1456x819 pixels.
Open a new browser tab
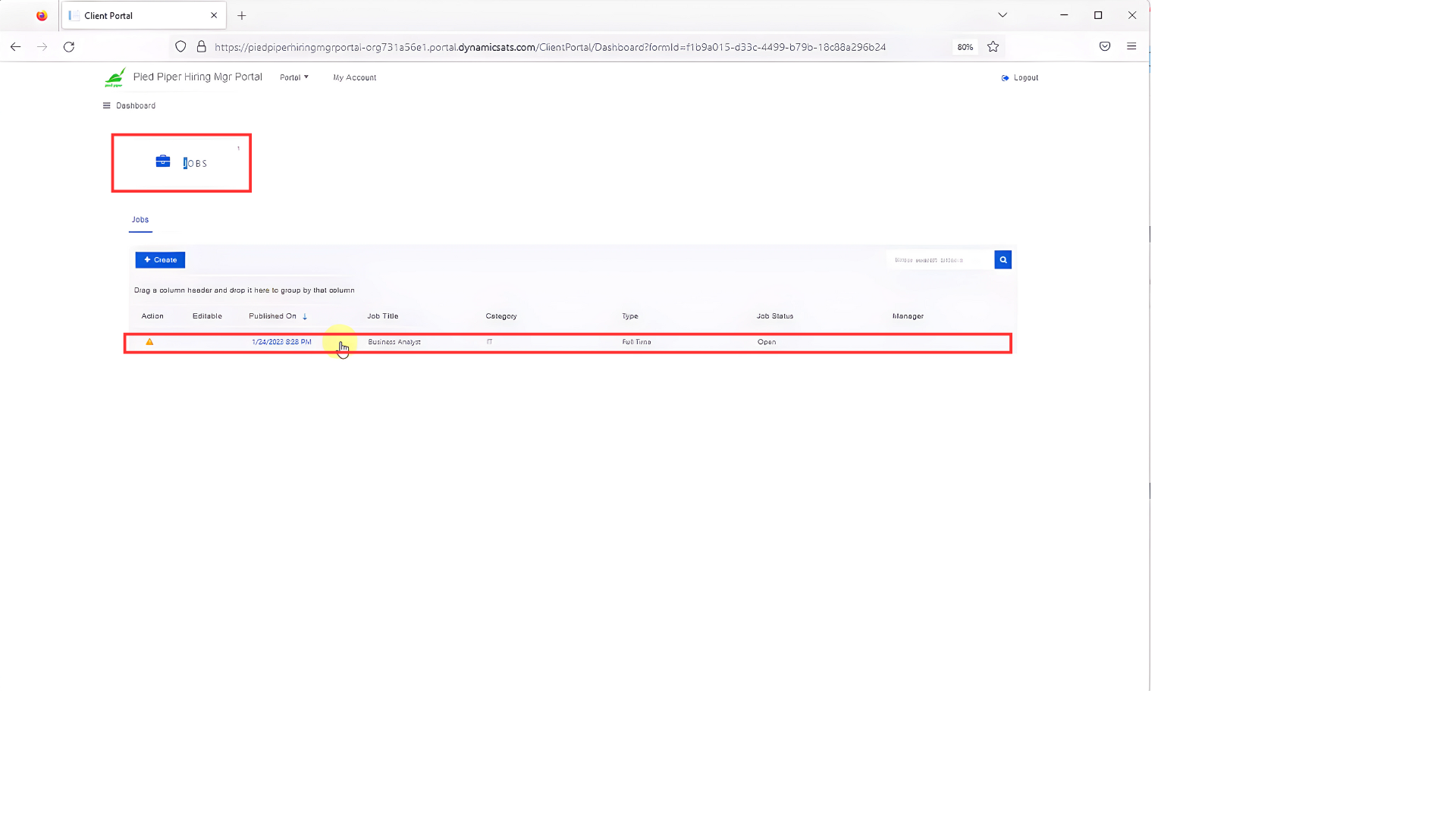coord(242,15)
